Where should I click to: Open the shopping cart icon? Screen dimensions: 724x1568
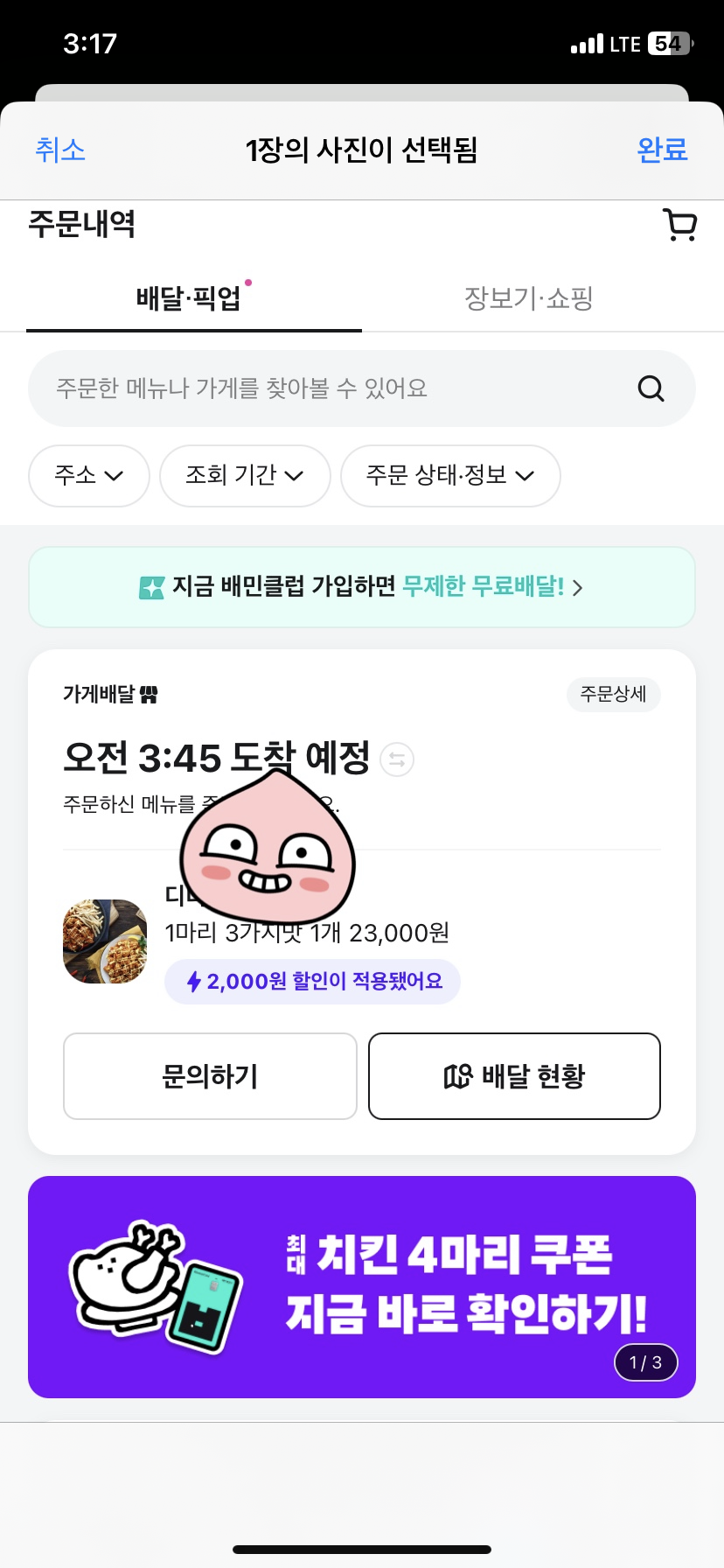(x=679, y=225)
